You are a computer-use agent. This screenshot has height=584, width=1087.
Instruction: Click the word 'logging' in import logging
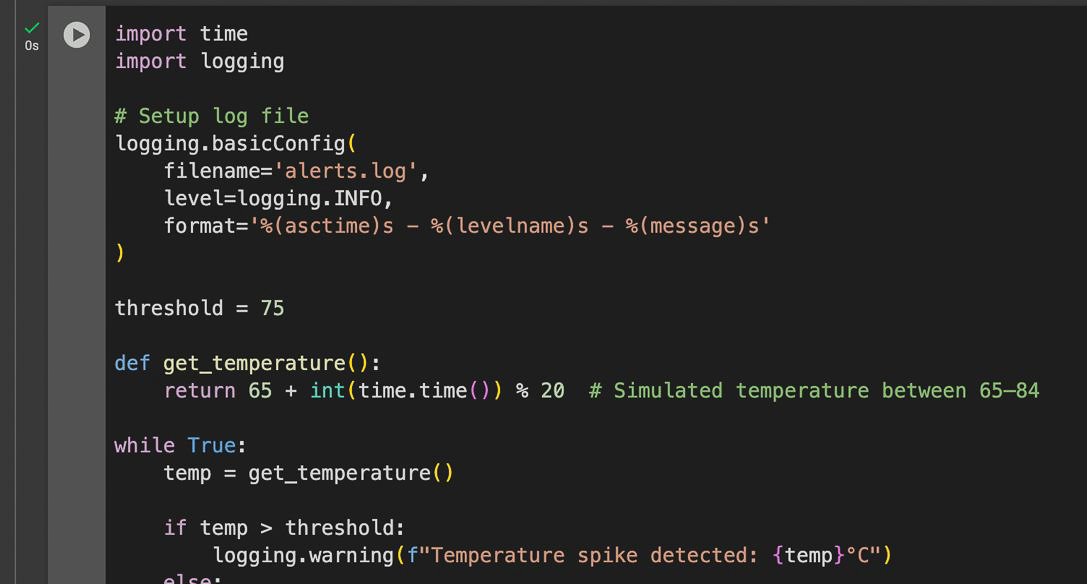[243, 62]
